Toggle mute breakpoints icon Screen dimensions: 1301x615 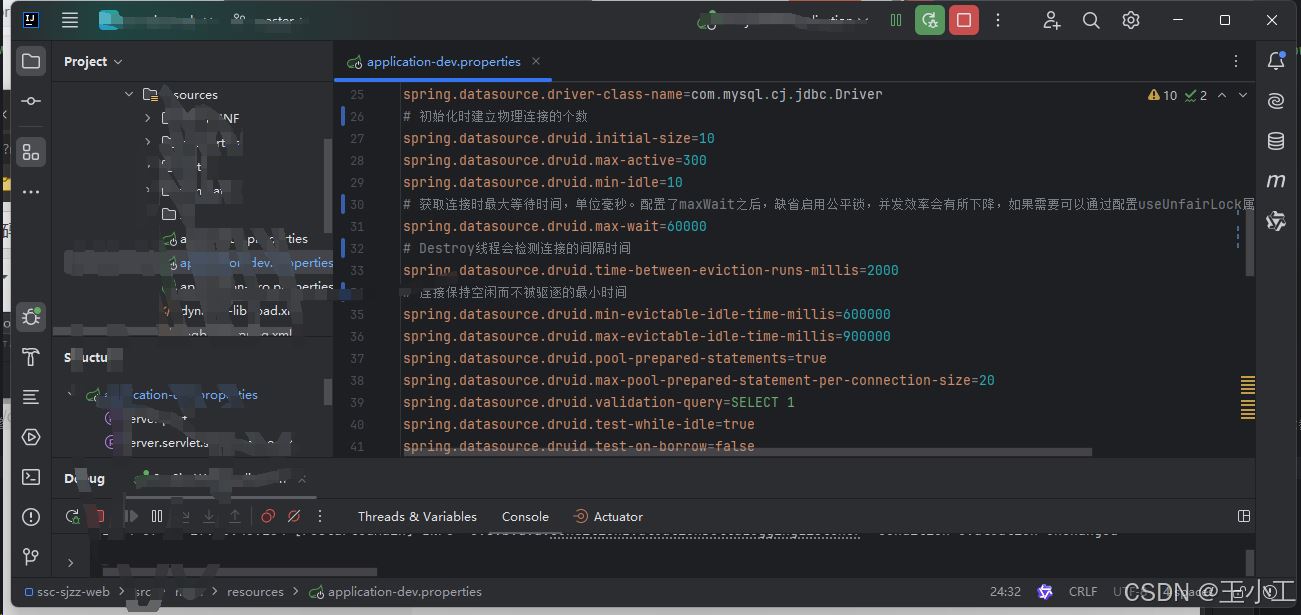(294, 517)
